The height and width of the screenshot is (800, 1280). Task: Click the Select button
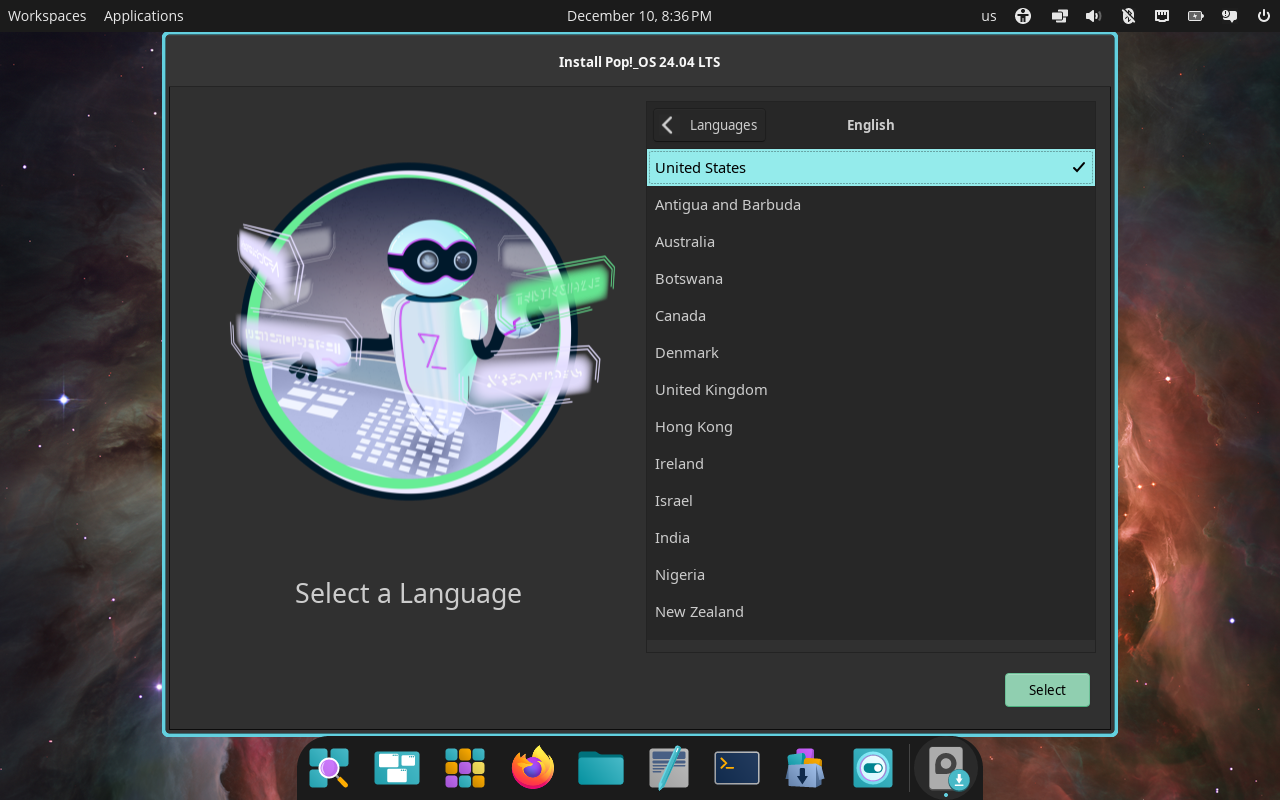(1047, 690)
